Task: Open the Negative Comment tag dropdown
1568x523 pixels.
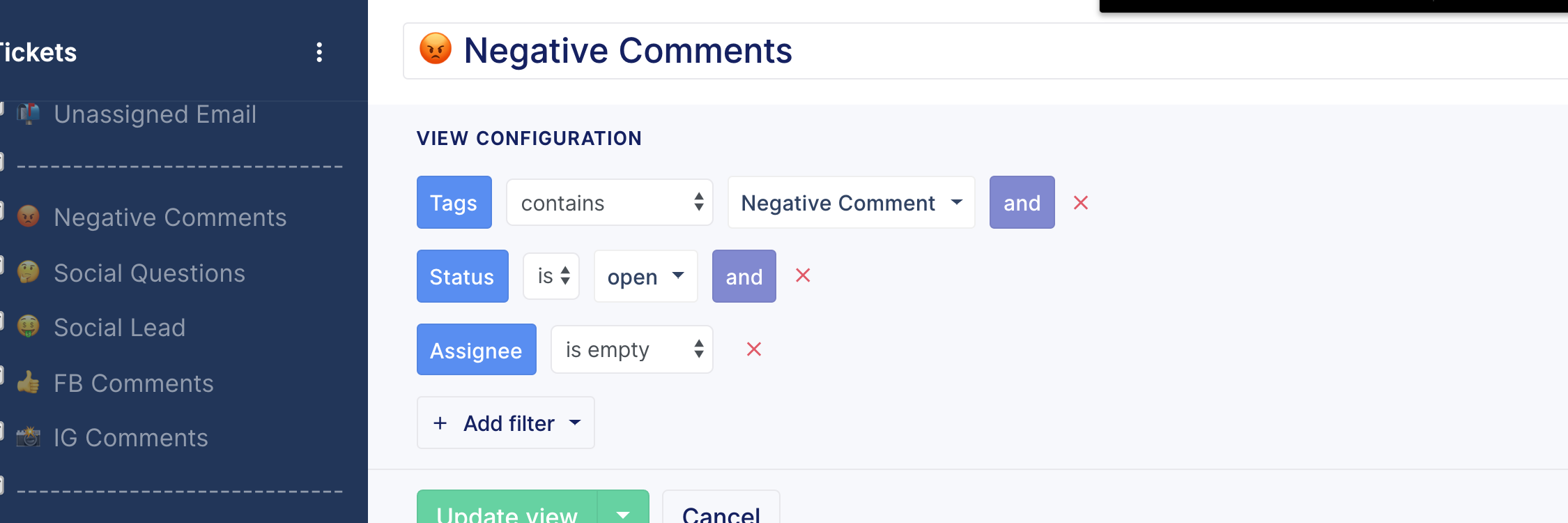Action: point(851,202)
